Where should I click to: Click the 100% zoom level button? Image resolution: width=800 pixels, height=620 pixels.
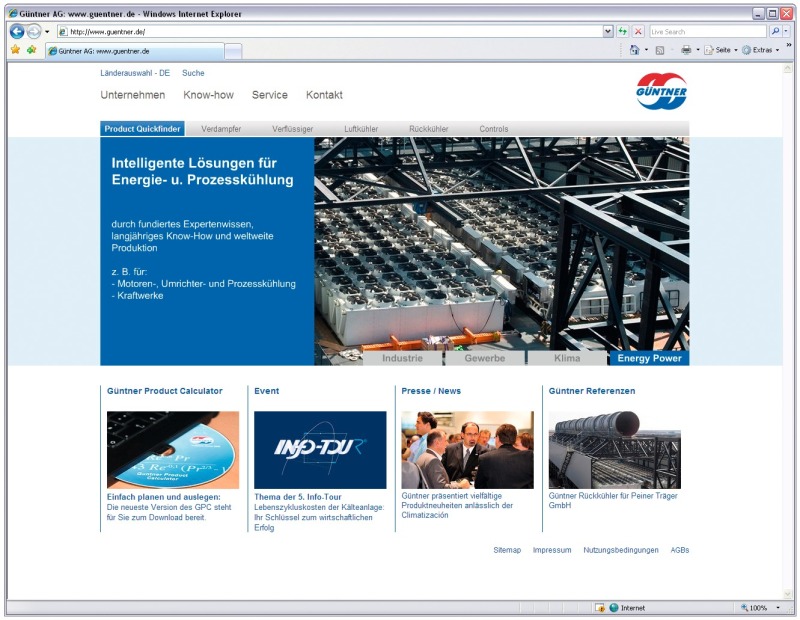(755, 608)
